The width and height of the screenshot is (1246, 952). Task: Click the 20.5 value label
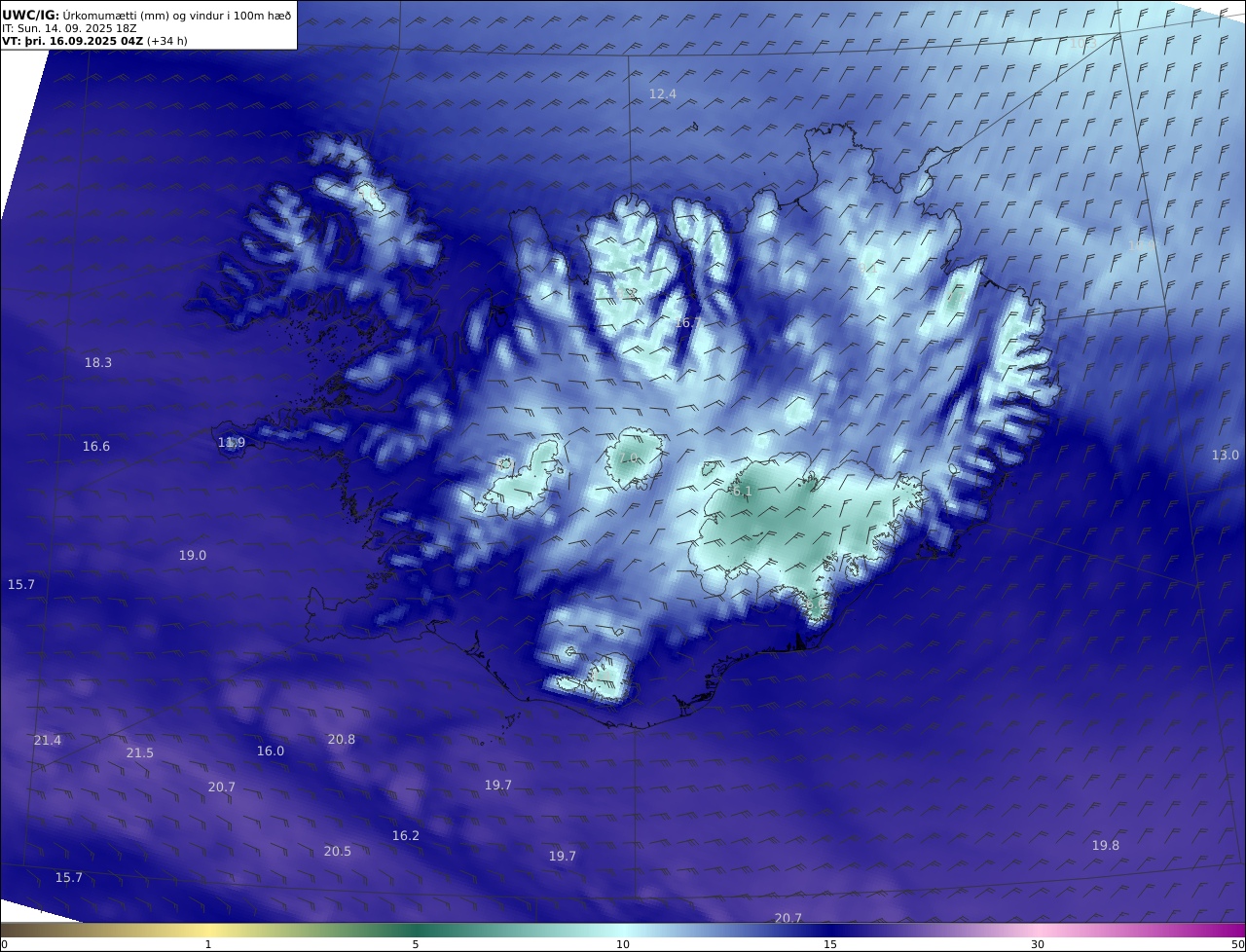[338, 852]
